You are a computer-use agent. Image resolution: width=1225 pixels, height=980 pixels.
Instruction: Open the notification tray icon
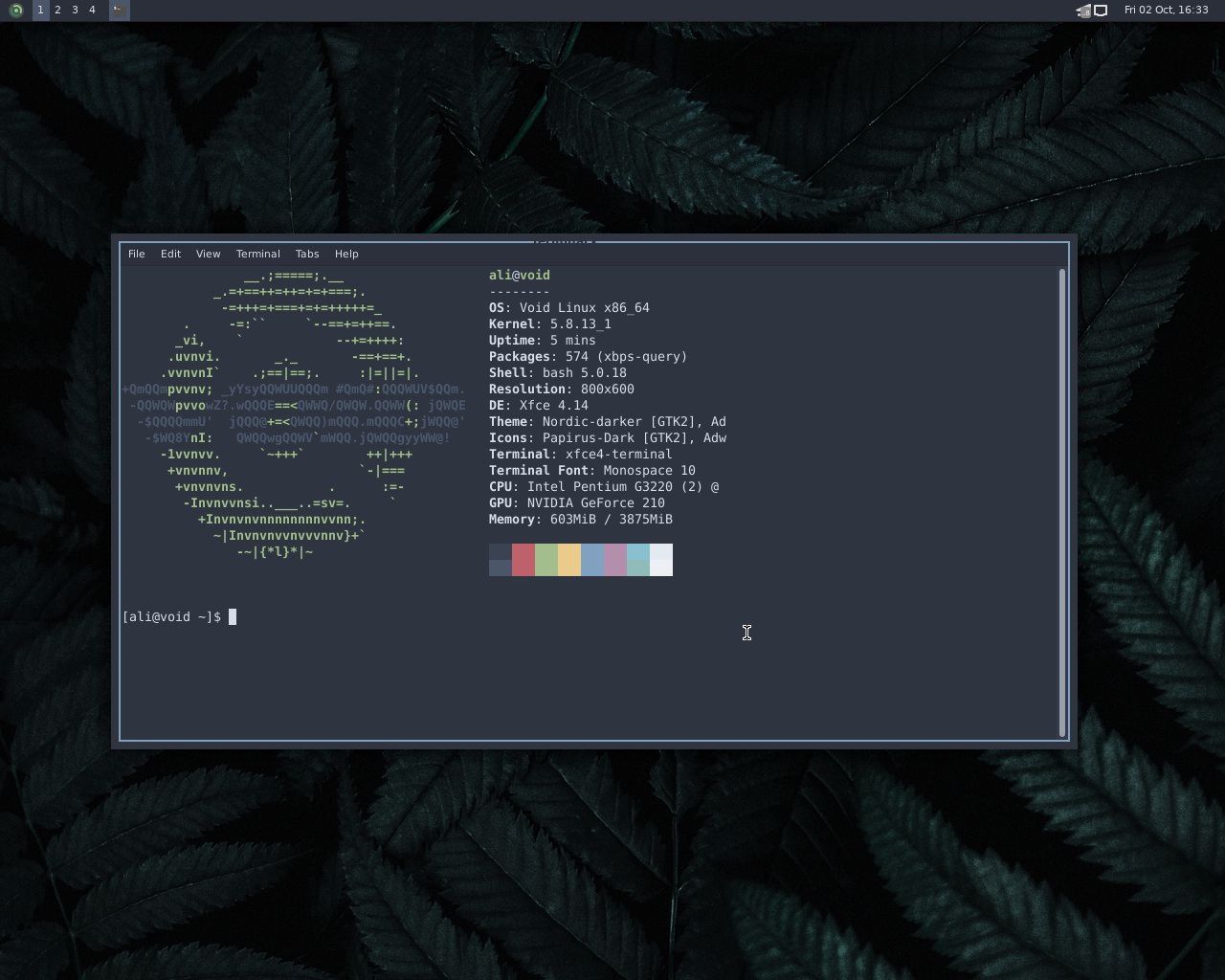point(1083,11)
